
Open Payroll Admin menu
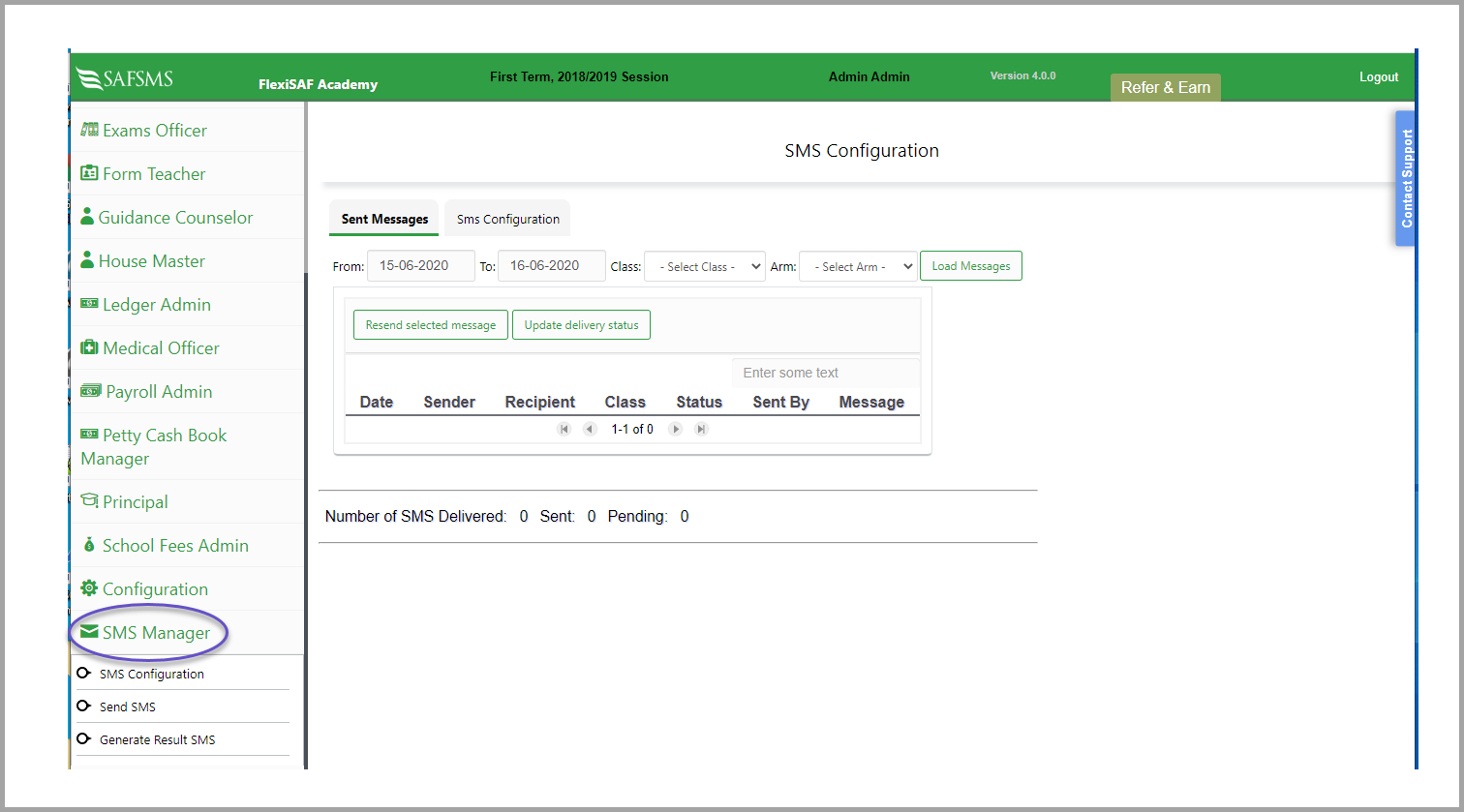(159, 391)
